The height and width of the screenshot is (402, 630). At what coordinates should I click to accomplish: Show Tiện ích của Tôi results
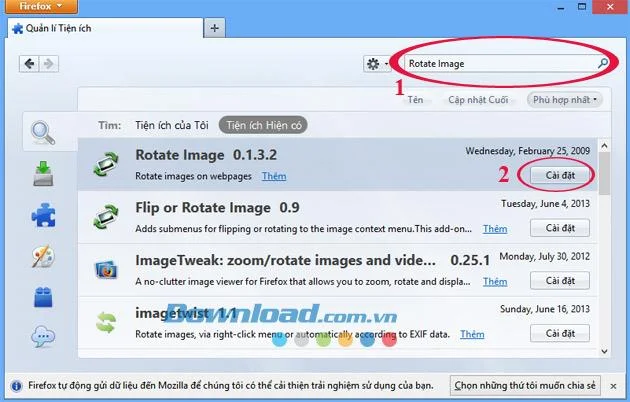click(x=172, y=125)
